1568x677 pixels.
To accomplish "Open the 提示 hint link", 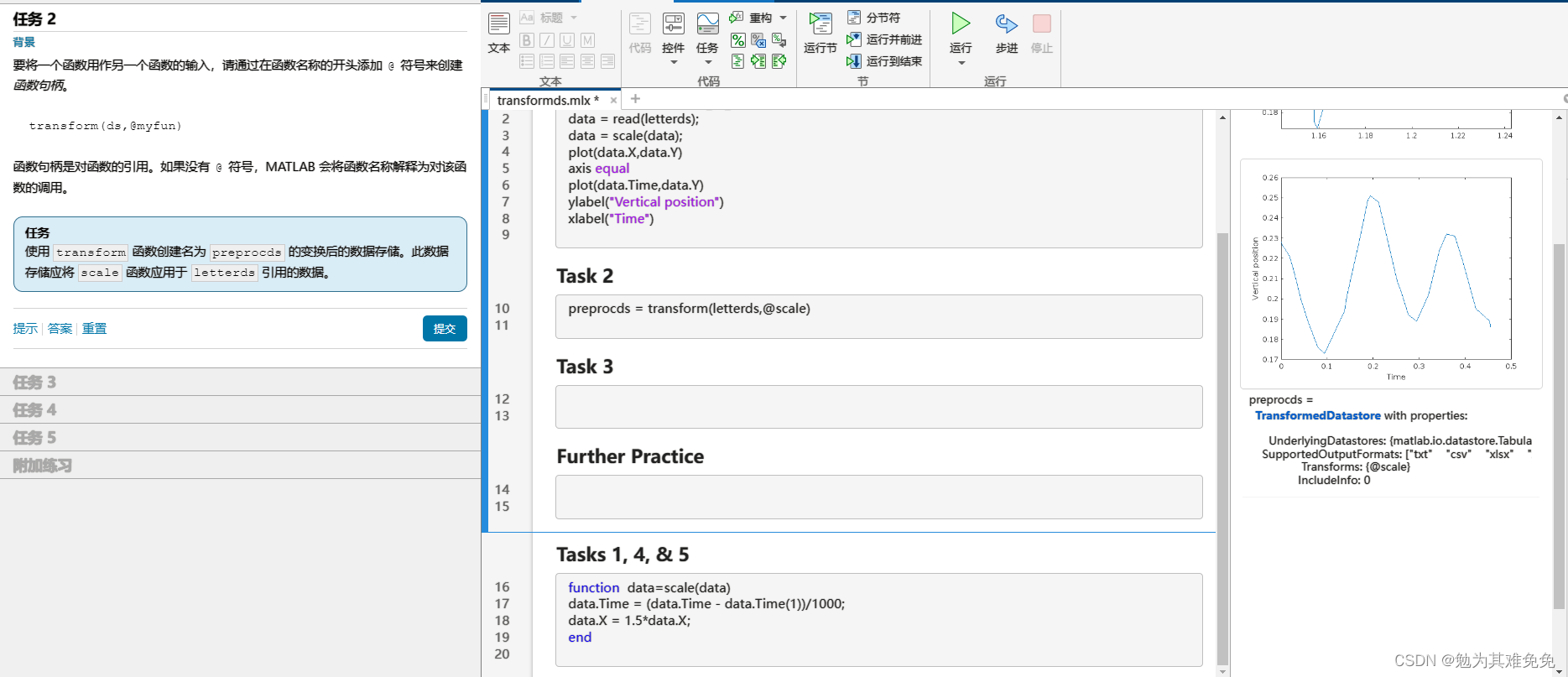I will tap(25, 329).
